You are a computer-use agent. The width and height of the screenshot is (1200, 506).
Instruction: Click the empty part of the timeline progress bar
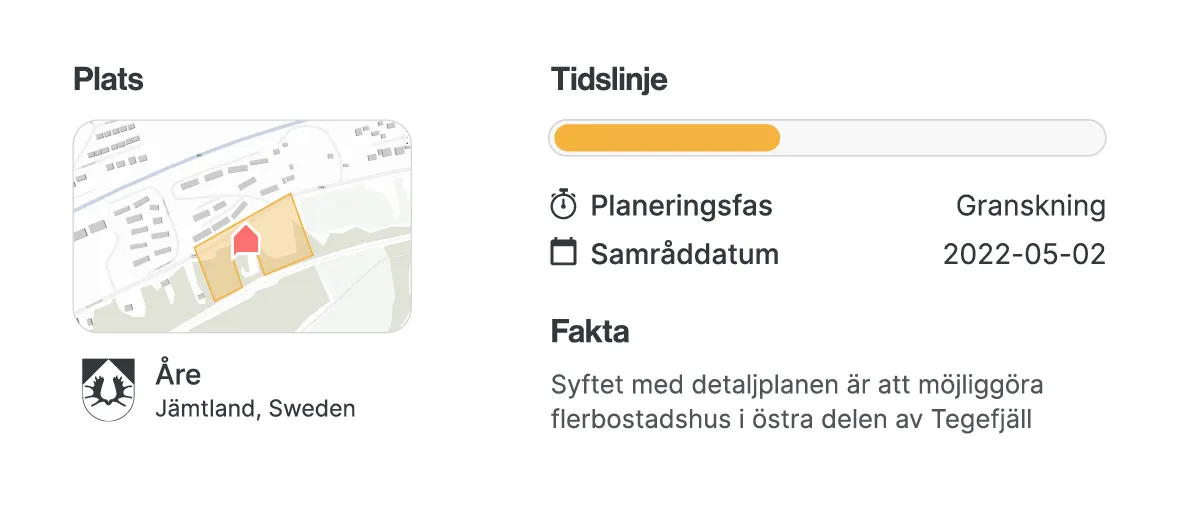tap(940, 138)
